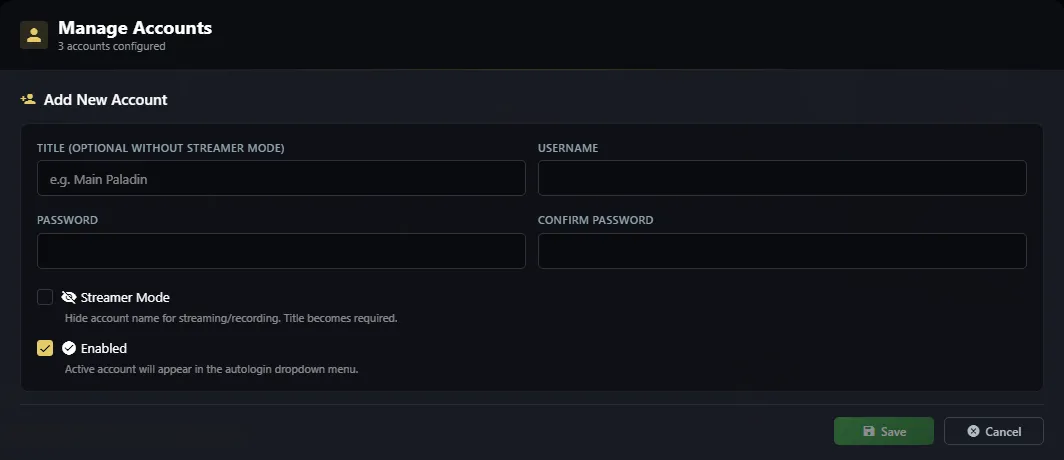Click the checkmark circle Enabled icon
Viewport: 1064px width, 460px height.
69,348
